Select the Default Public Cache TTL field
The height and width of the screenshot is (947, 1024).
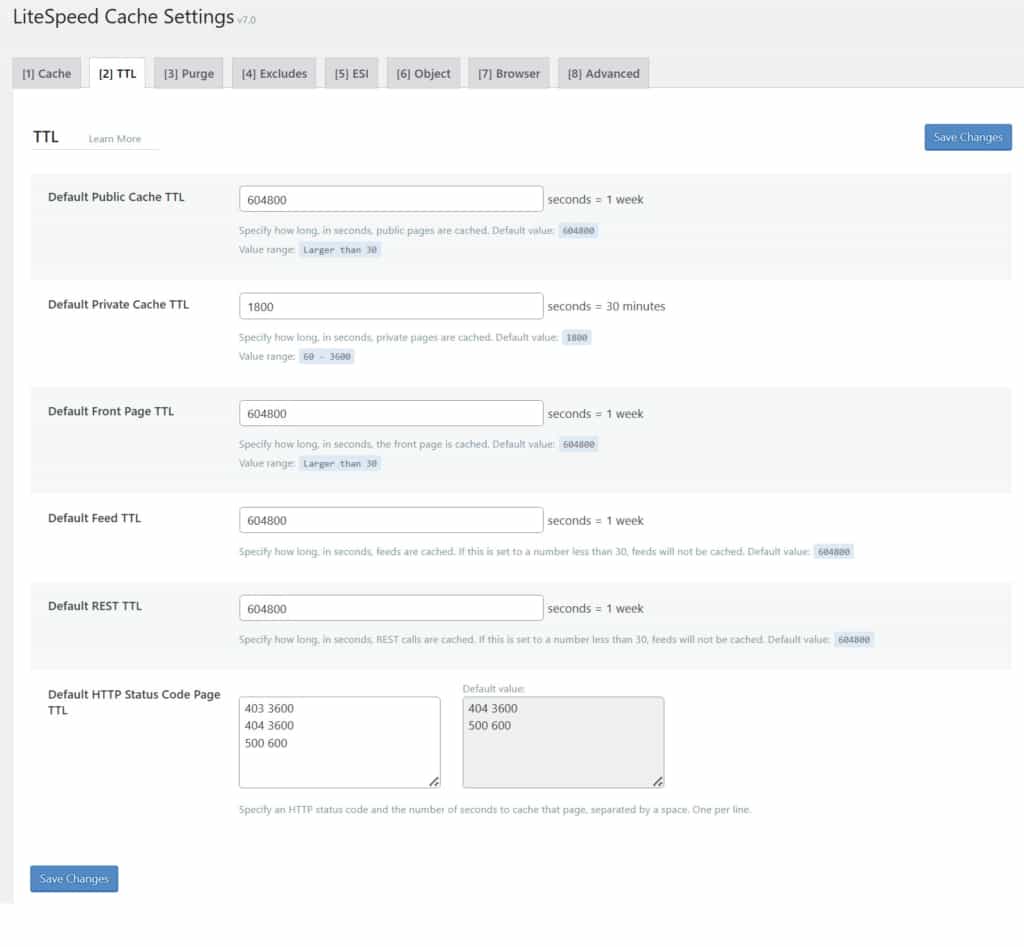click(x=390, y=198)
